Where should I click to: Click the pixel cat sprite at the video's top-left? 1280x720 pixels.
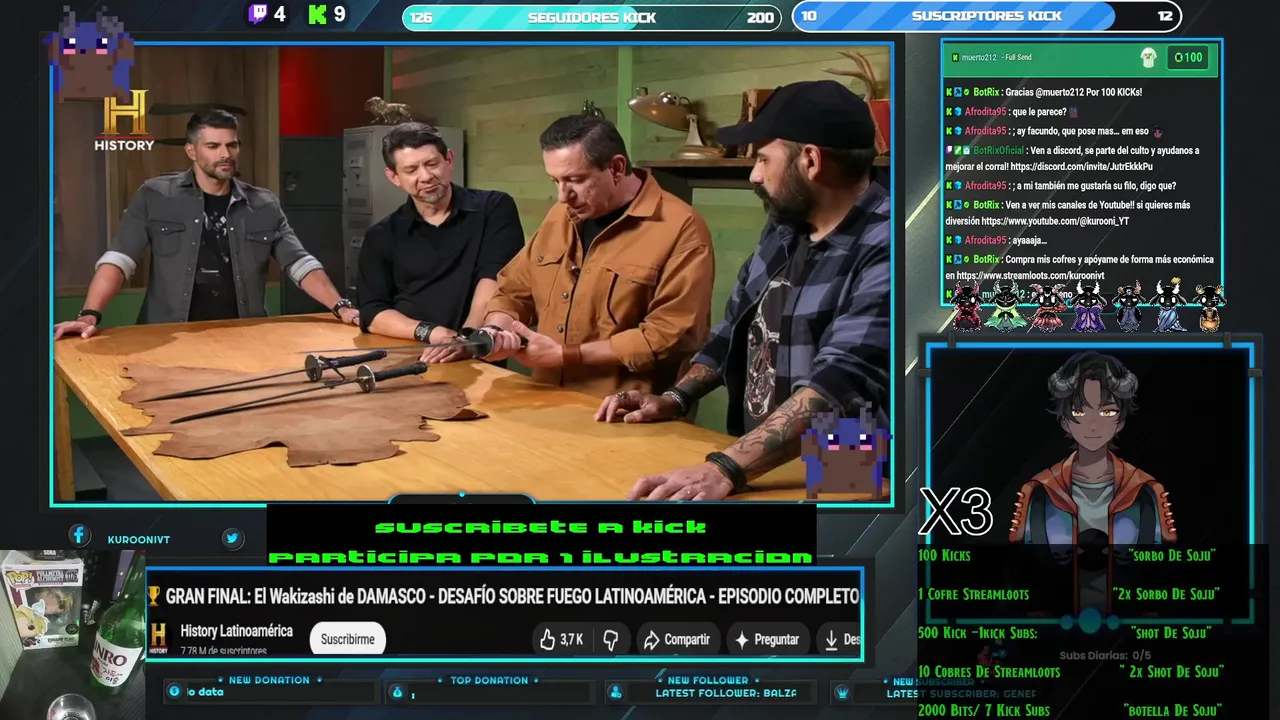coord(92,53)
